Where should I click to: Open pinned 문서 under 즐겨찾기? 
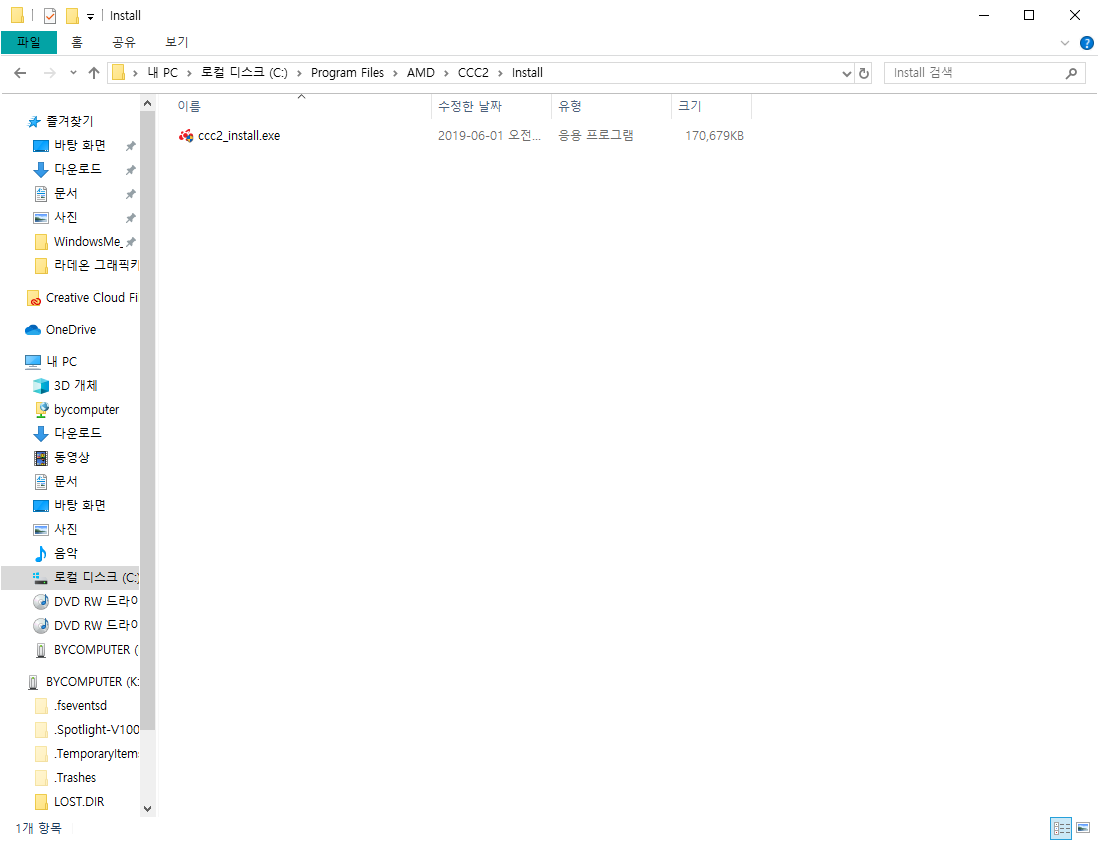tap(66, 193)
